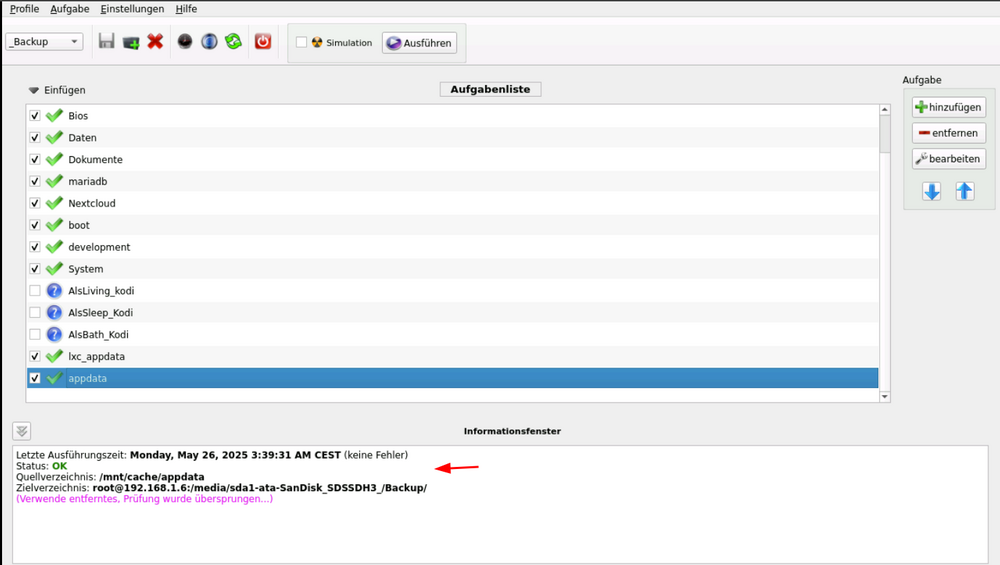This screenshot has width=1000, height=565.
Task: Click question mark icon for AlsLiving_kodi
Action: [x=54, y=291]
